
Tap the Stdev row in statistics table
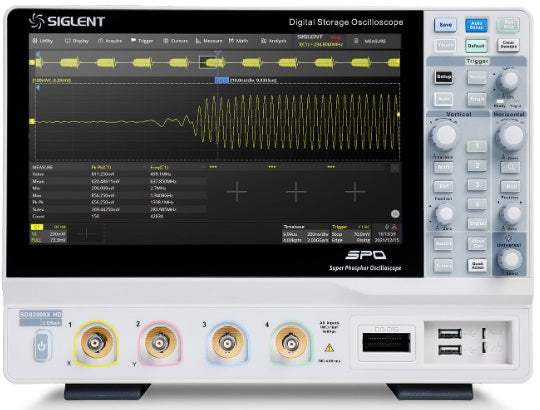click(119, 209)
